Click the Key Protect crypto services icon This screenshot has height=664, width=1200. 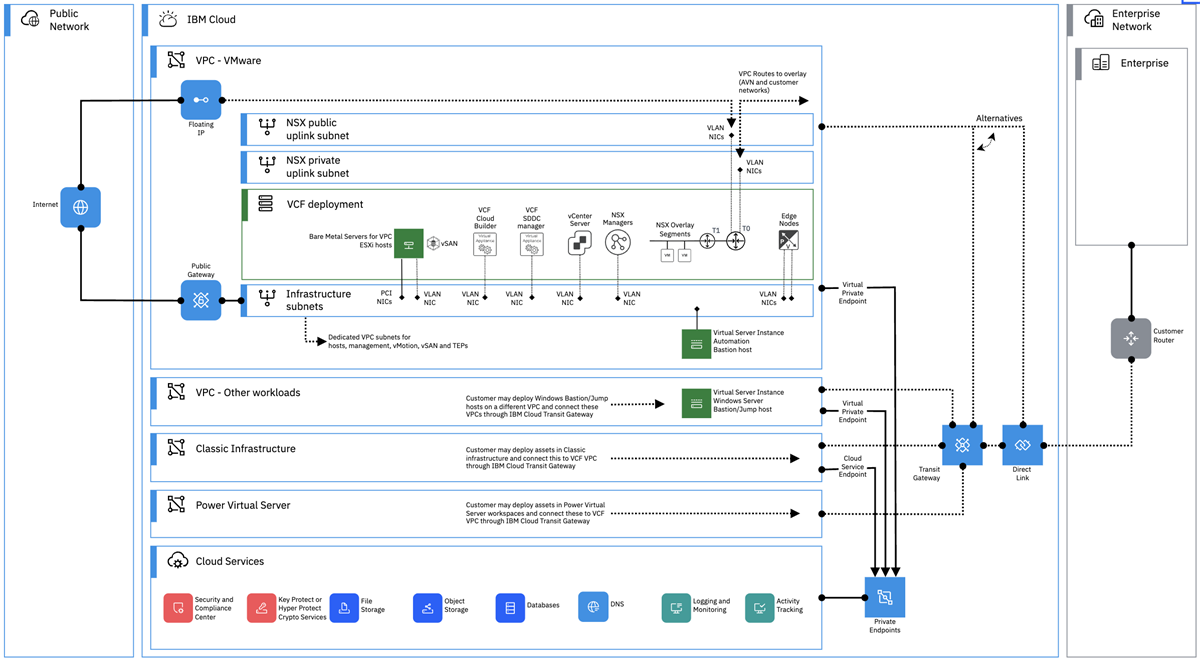[262, 608]
